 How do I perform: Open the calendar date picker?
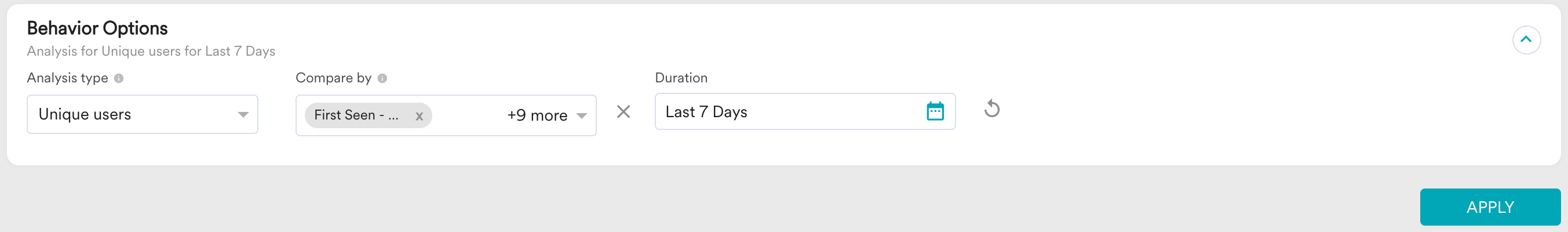pyautogui.click(x=935, y=111)
